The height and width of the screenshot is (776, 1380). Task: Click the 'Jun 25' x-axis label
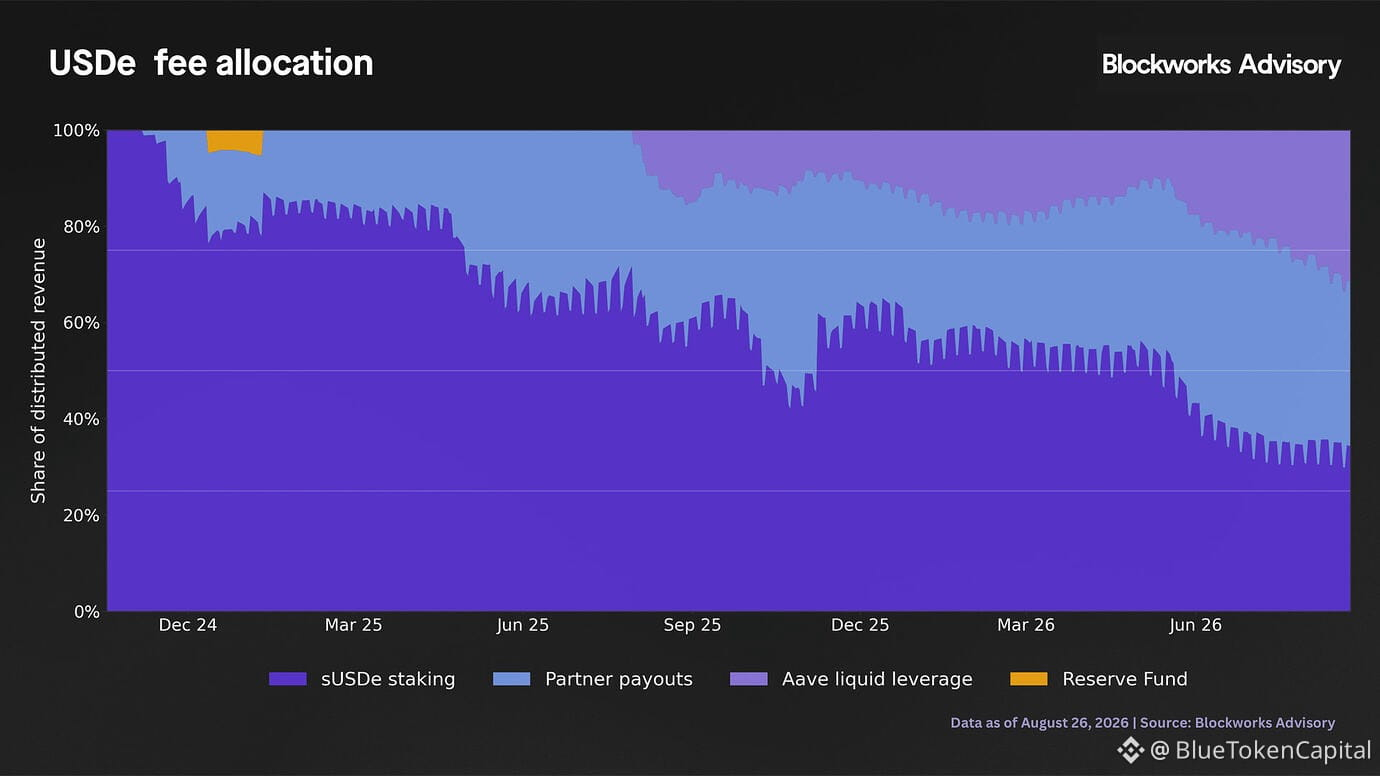coord(523,625)
